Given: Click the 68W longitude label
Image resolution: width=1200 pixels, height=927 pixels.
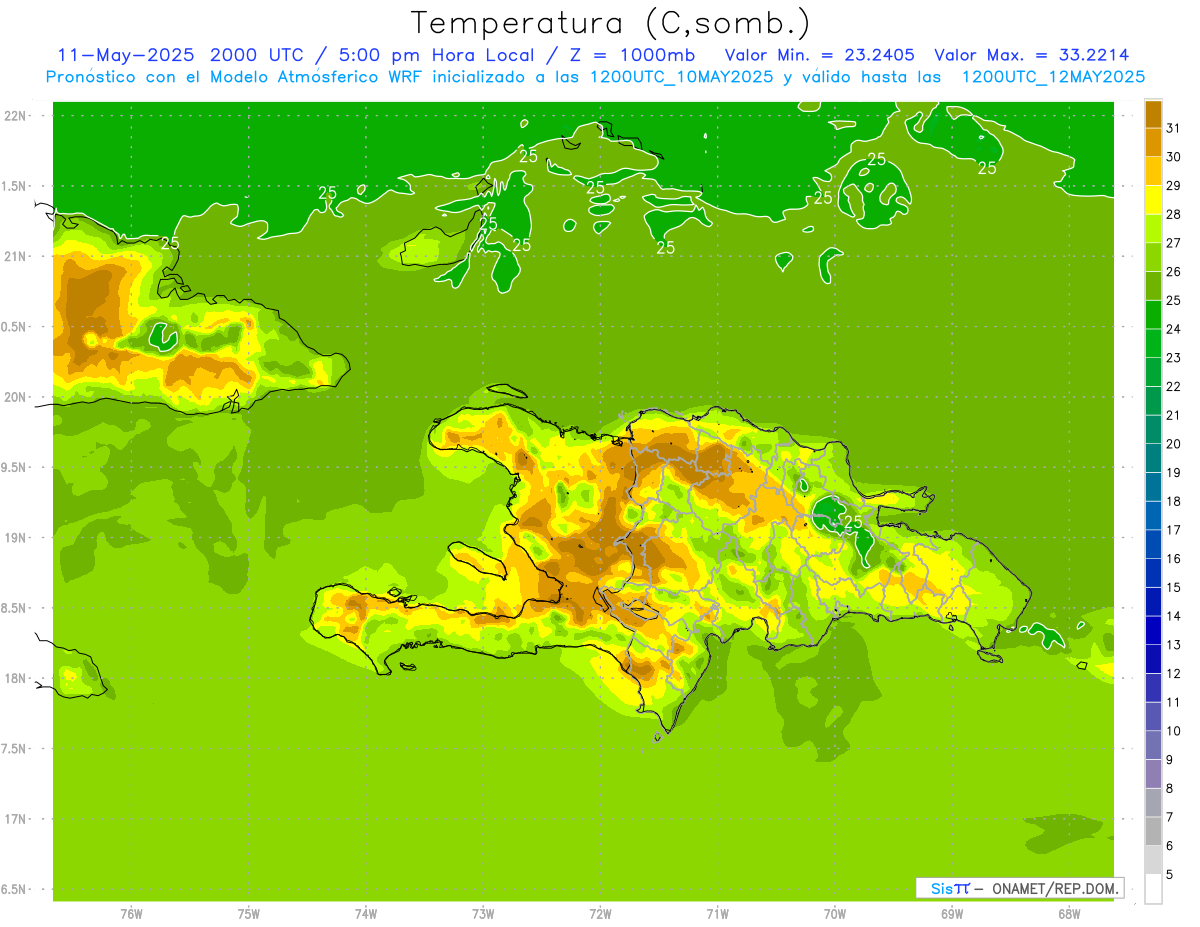Looking at the screenshot, I should [1069, 914].
